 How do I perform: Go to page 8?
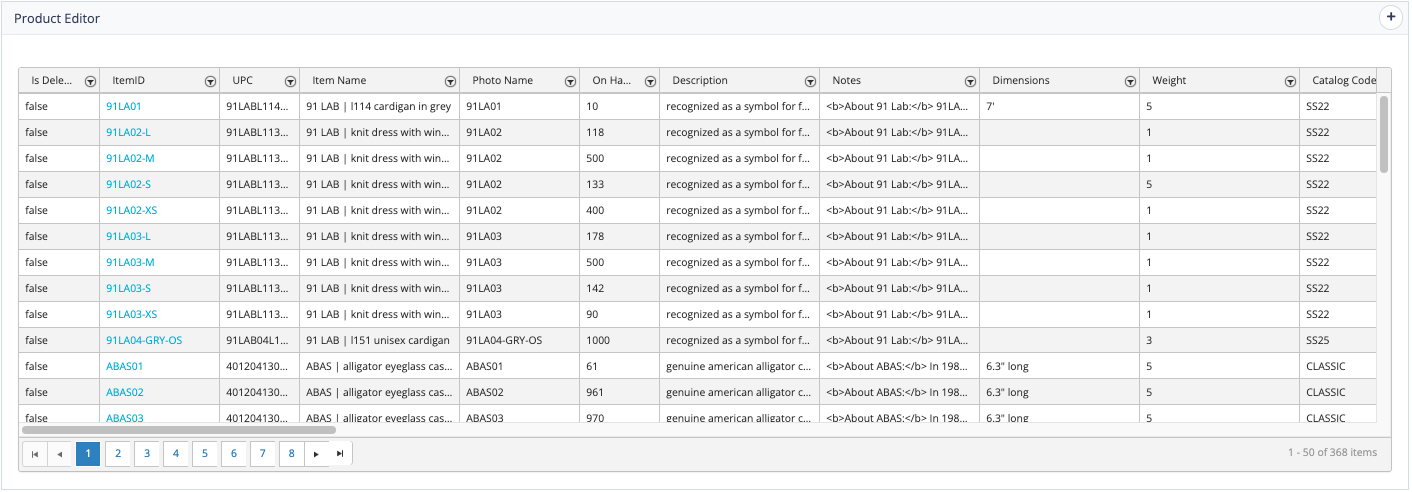[291, 454]
